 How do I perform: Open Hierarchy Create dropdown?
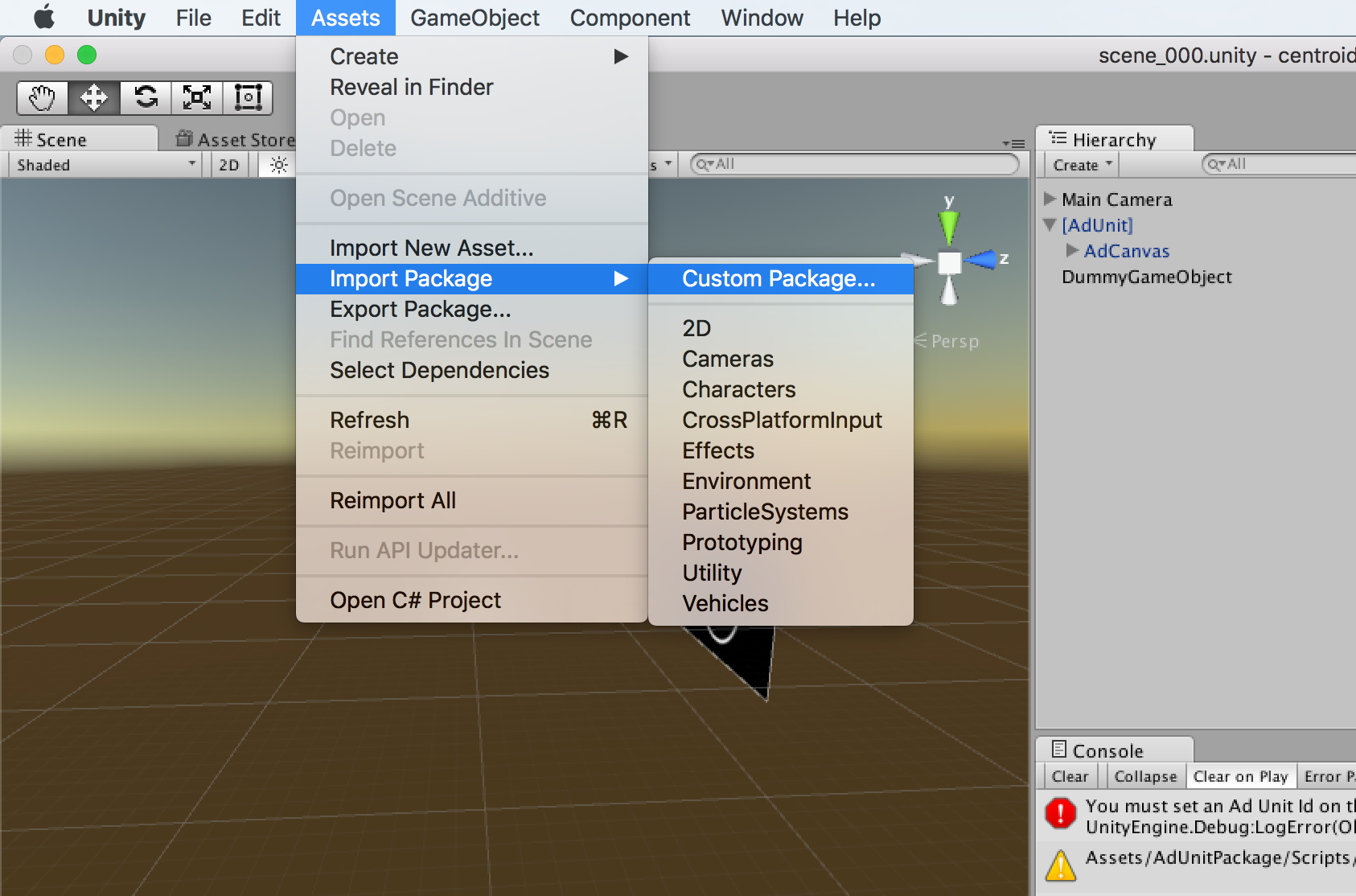tap(1082, 165)
